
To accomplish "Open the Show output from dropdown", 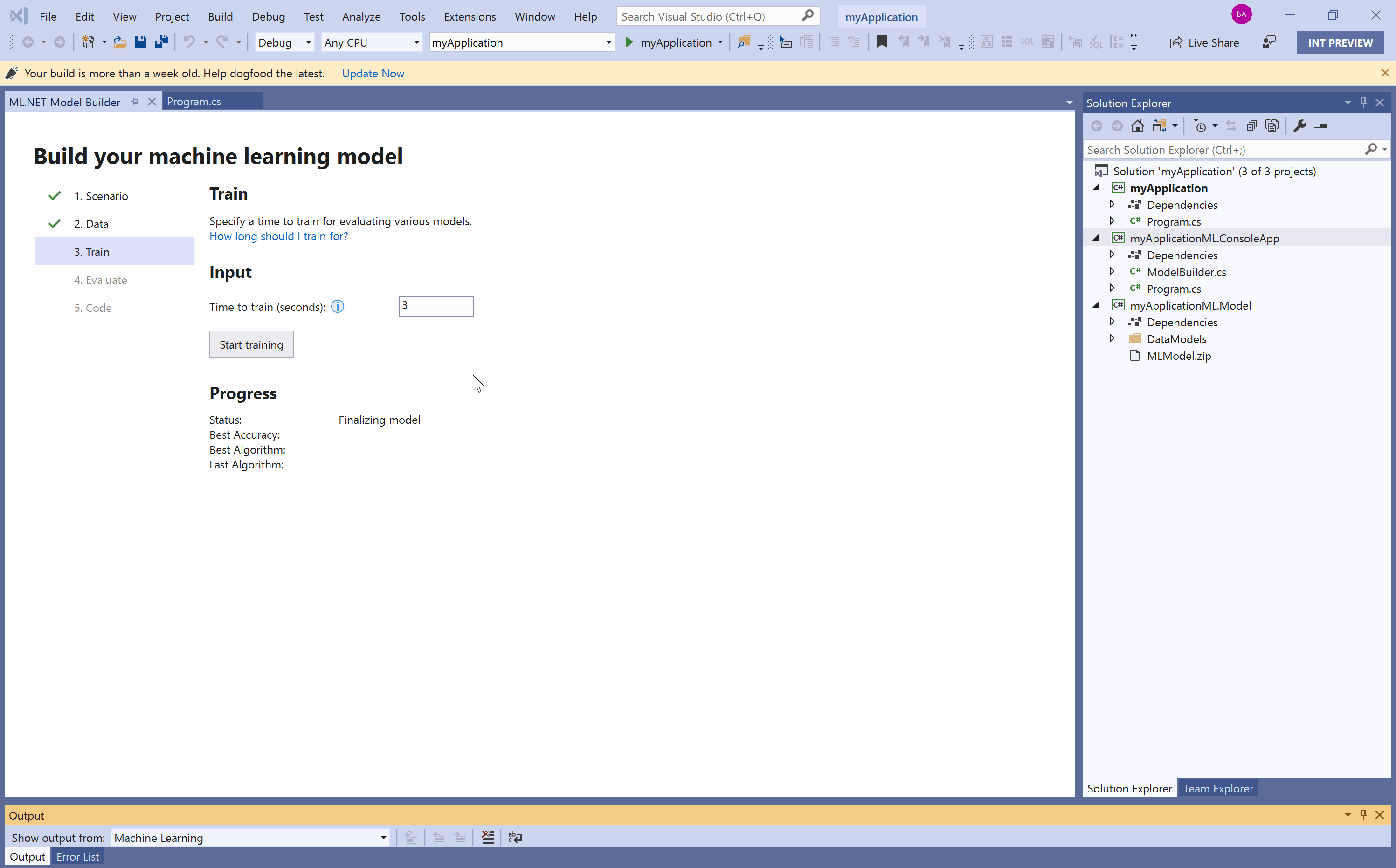I will tap(250, 838).
